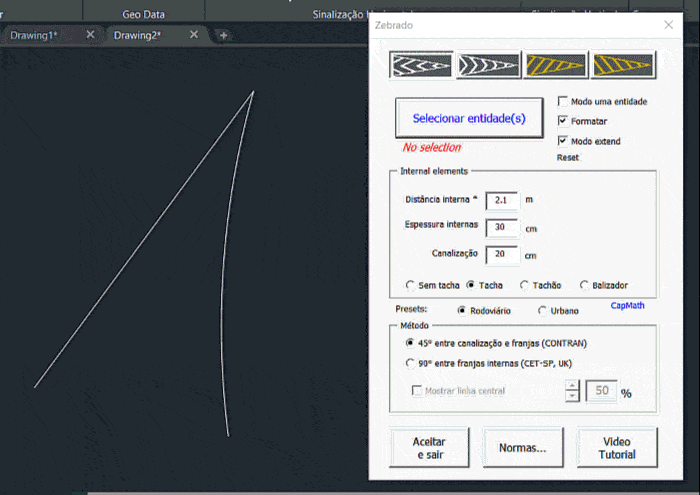Enable the Modo uma entidade checkbox
The image size is (700, 495).
(x=563, y=102)
